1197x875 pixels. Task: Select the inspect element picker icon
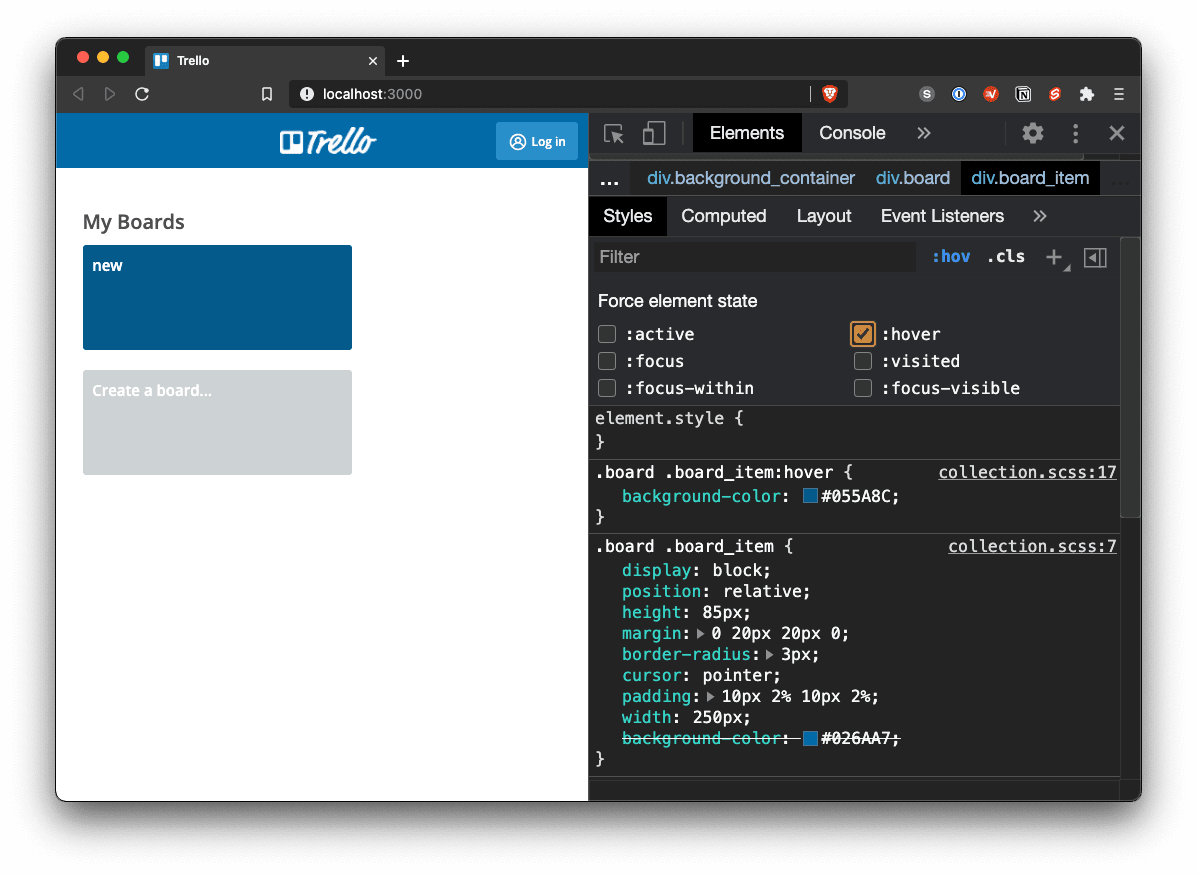[614, 134]
